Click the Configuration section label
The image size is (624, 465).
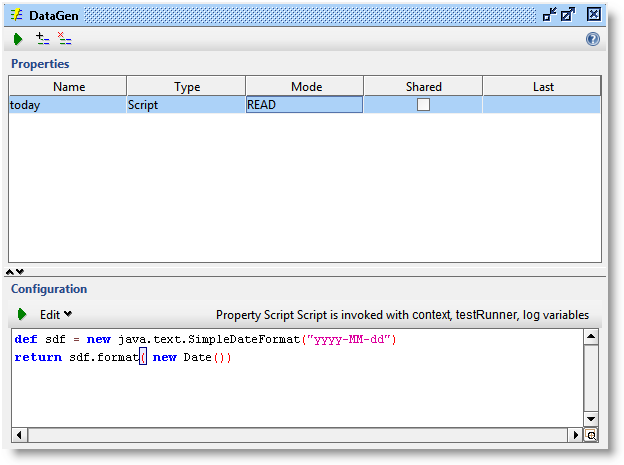49,289
